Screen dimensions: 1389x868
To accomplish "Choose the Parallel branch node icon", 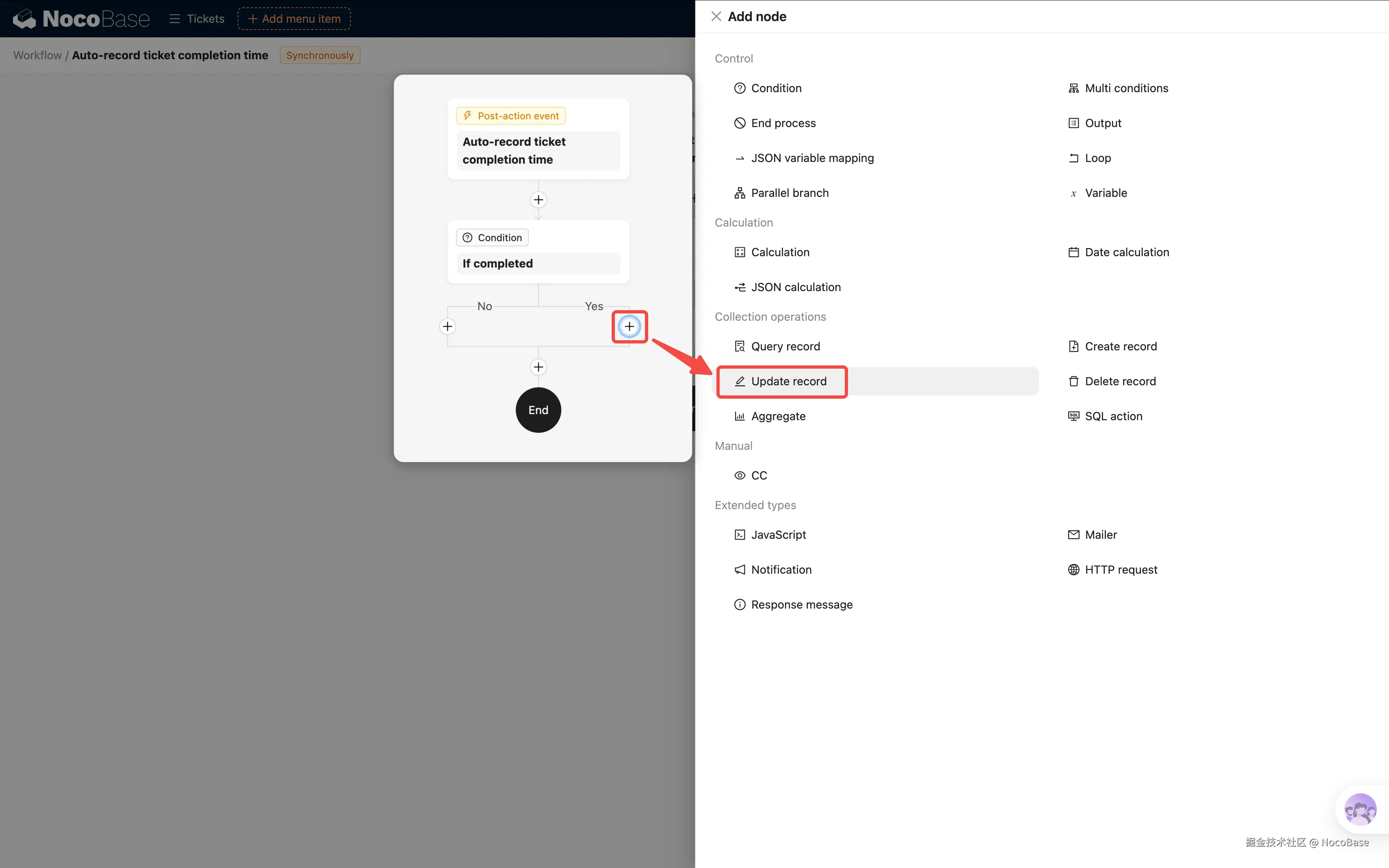I will (740, 194).
